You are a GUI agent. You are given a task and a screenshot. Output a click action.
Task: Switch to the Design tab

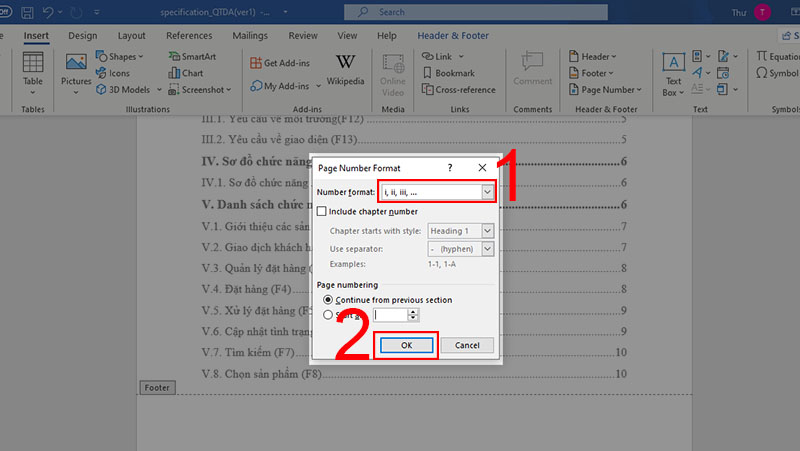(82, 36)
